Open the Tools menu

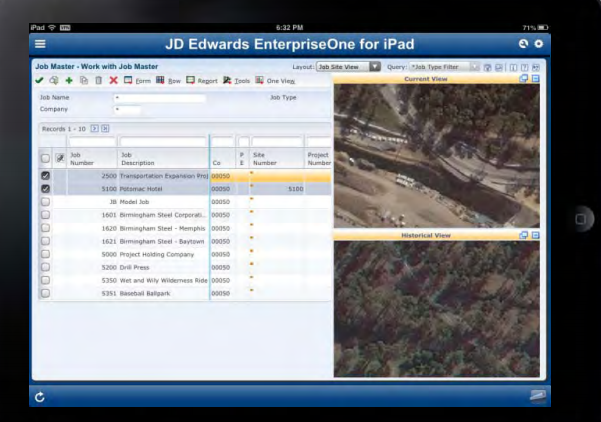coord(236,80)
